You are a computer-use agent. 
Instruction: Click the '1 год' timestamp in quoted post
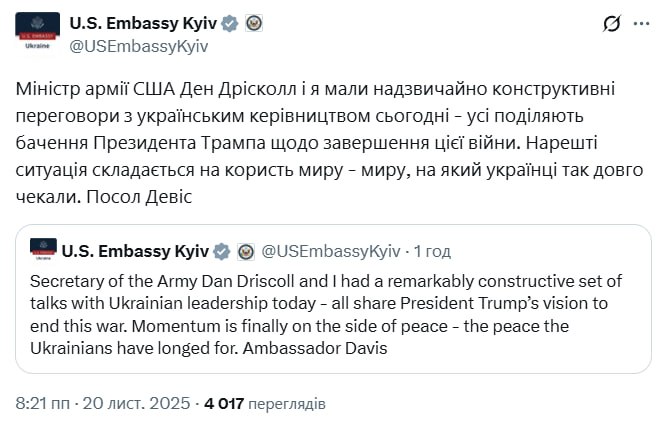click(x=432, y=250)
